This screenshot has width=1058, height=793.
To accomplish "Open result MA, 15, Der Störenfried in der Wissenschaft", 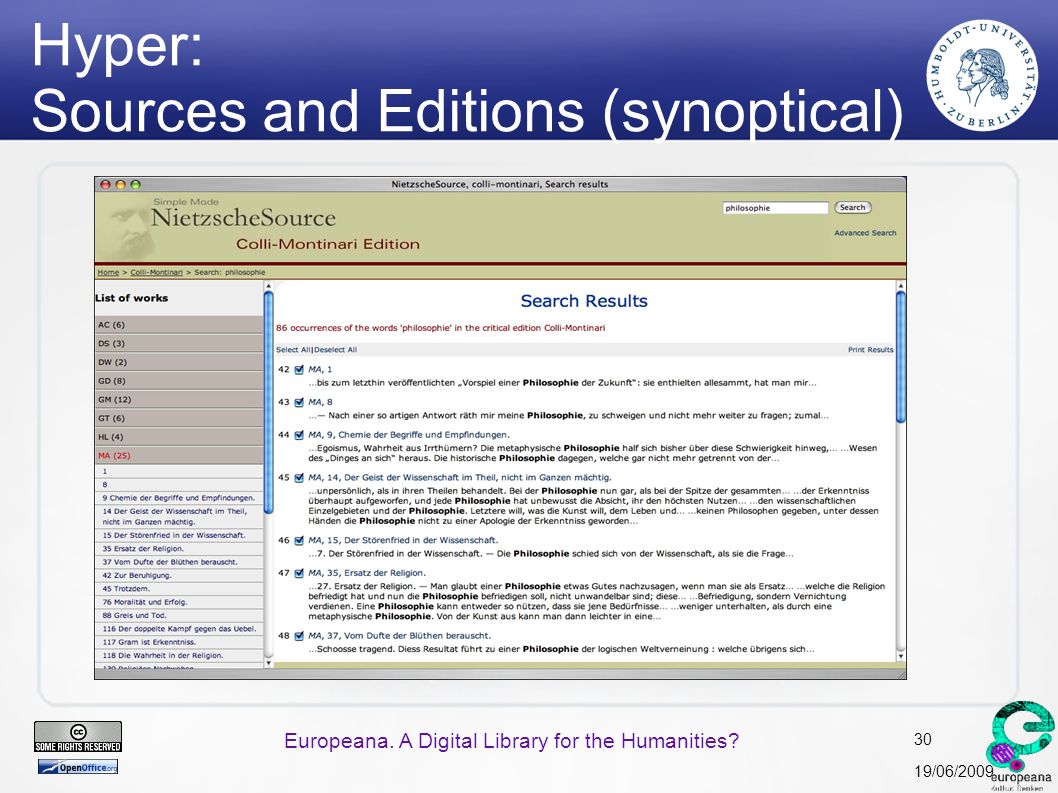I will (x=403, y=541).
